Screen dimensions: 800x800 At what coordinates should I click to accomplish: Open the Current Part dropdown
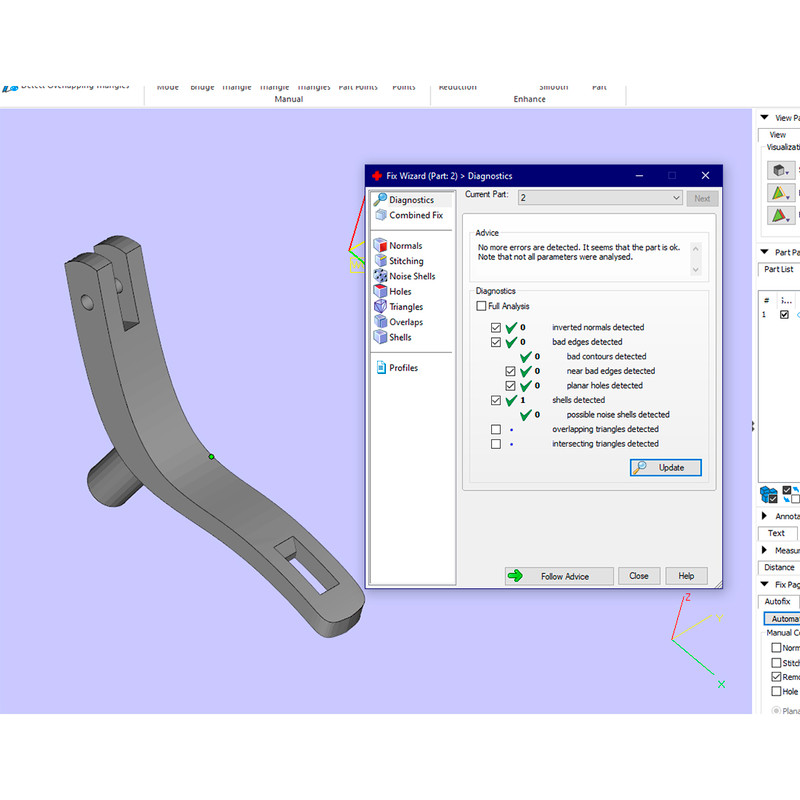point(676,198)
